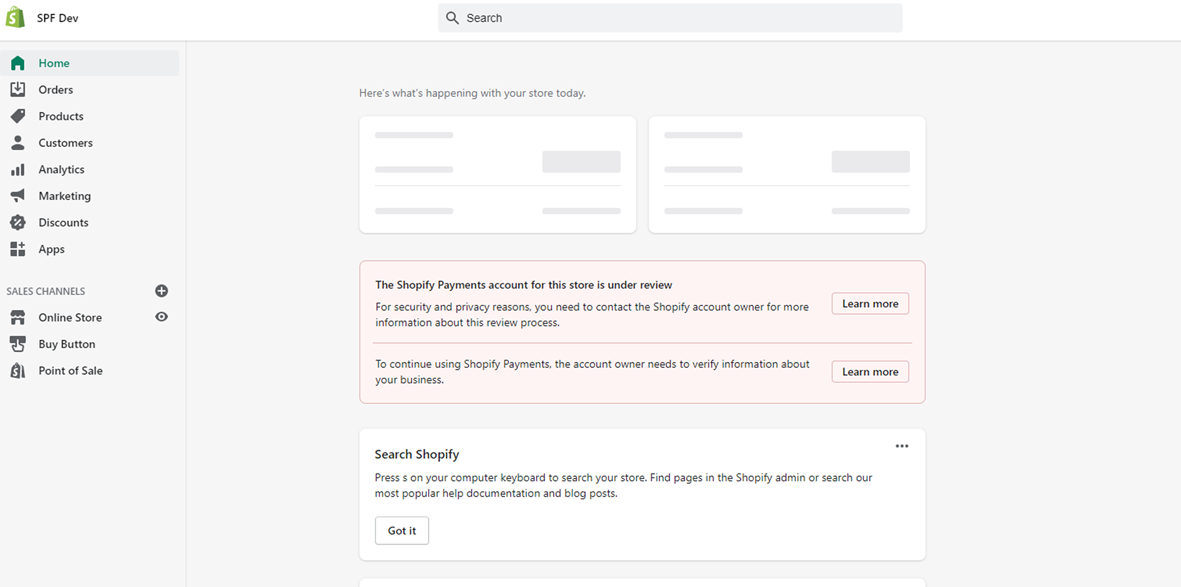Image resolution: width=1181 pixels, height=587 pixels.
Task: Open the Search Shopify card options menu
Action: tap(902, 446)
